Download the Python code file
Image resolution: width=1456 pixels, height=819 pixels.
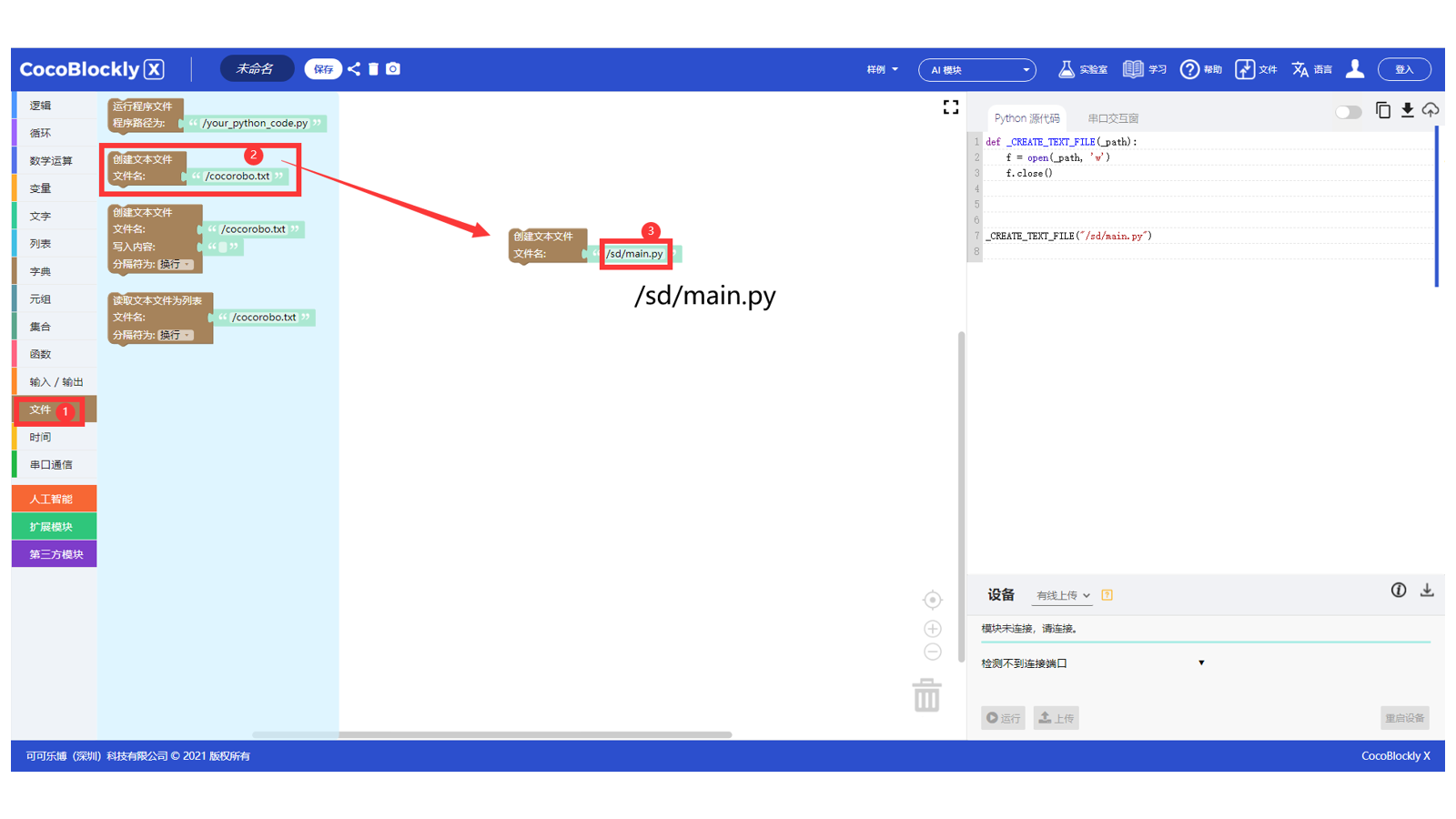(x=1407, y=111)
